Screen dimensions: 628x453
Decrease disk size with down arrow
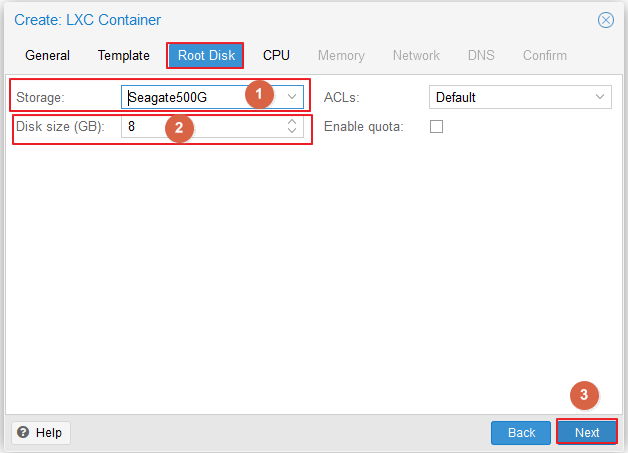292,131
